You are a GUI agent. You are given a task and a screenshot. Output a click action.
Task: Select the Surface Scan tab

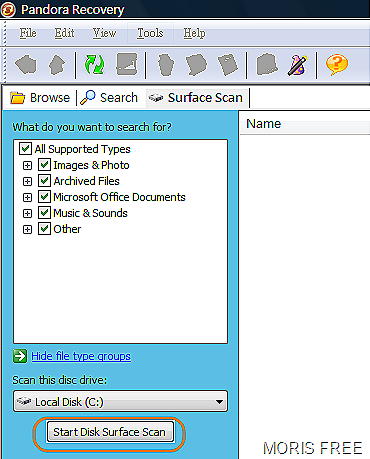point(196,98)
